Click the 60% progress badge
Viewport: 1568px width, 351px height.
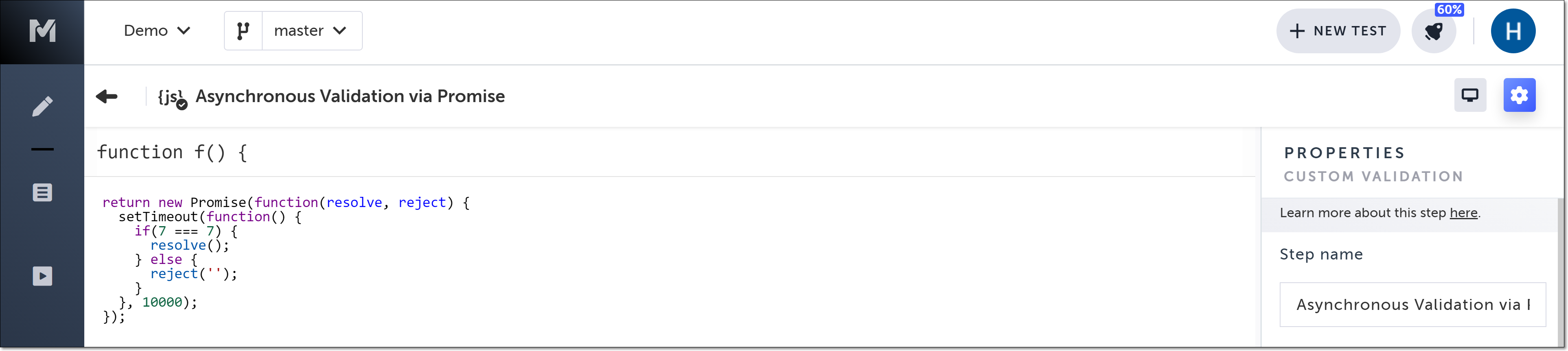point(1449,10)
